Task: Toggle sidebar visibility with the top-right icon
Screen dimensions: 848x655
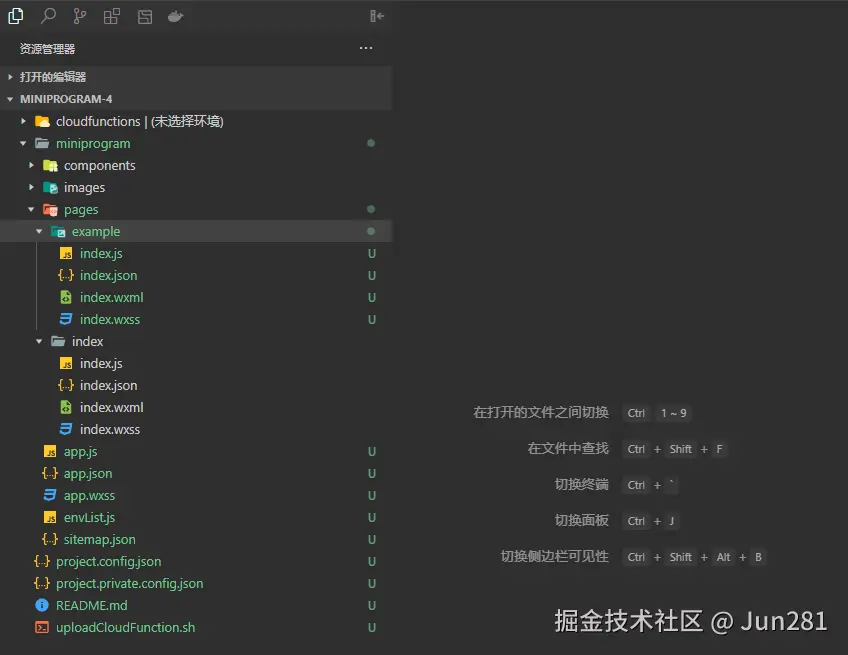Action: click(x=376, y=16)
